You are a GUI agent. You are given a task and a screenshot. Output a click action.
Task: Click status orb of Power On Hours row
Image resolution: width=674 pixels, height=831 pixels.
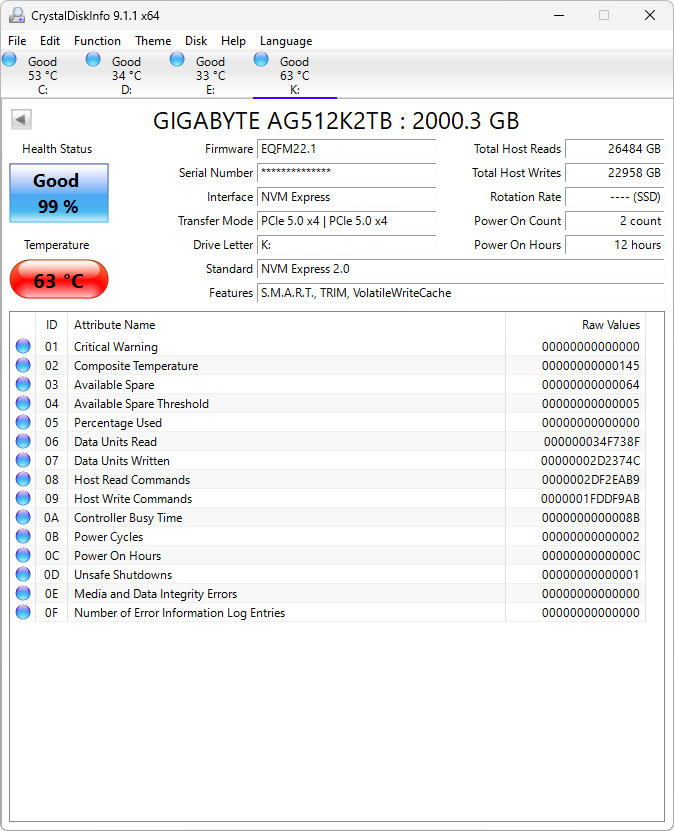click(x=23, y=555)
